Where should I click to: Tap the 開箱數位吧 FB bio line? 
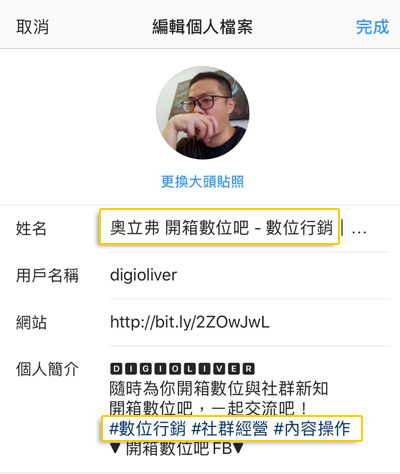point(177,449)
